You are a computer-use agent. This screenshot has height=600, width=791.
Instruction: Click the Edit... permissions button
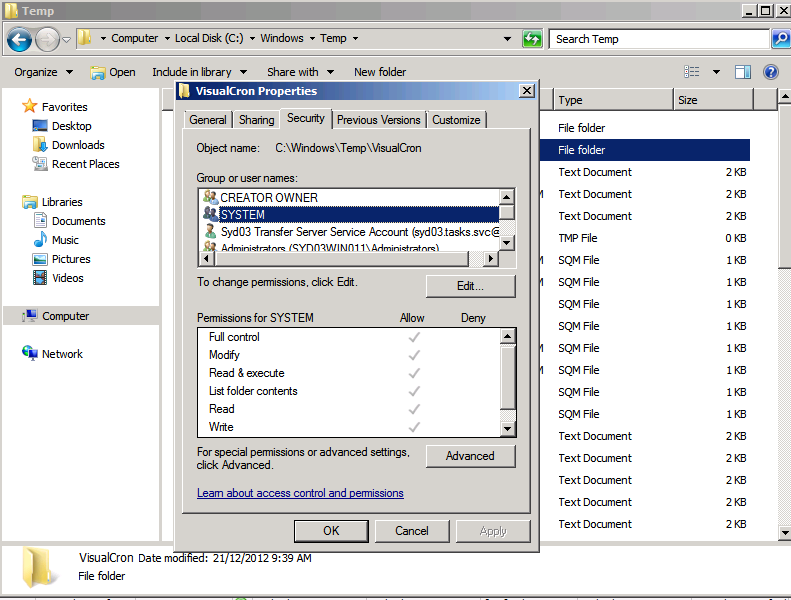pyautogui.click(x=470, y=286)
